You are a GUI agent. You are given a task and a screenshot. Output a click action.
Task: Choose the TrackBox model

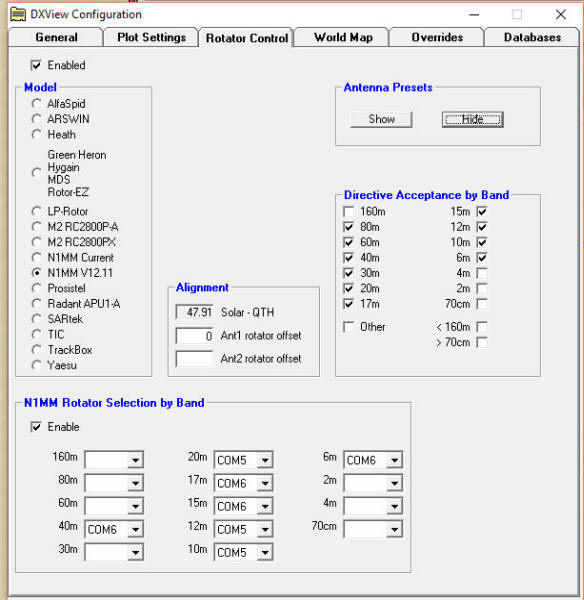[36, 350]
